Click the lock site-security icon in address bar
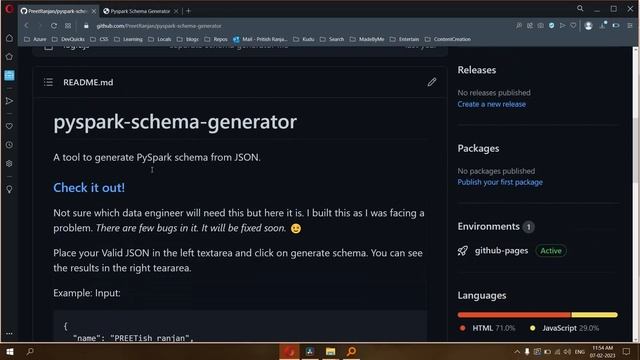The image size is (640, 360). pos(86,26)
